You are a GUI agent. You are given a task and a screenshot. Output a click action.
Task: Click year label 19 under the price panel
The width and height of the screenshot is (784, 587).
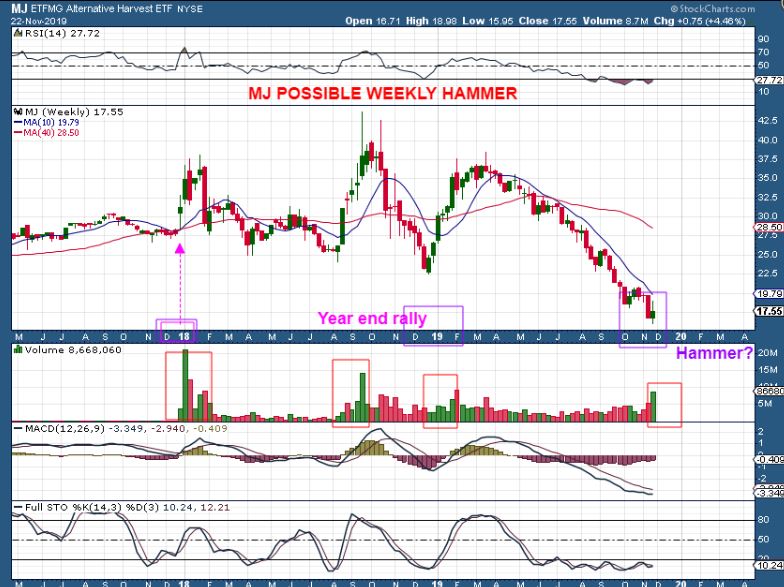click(436, 336)
